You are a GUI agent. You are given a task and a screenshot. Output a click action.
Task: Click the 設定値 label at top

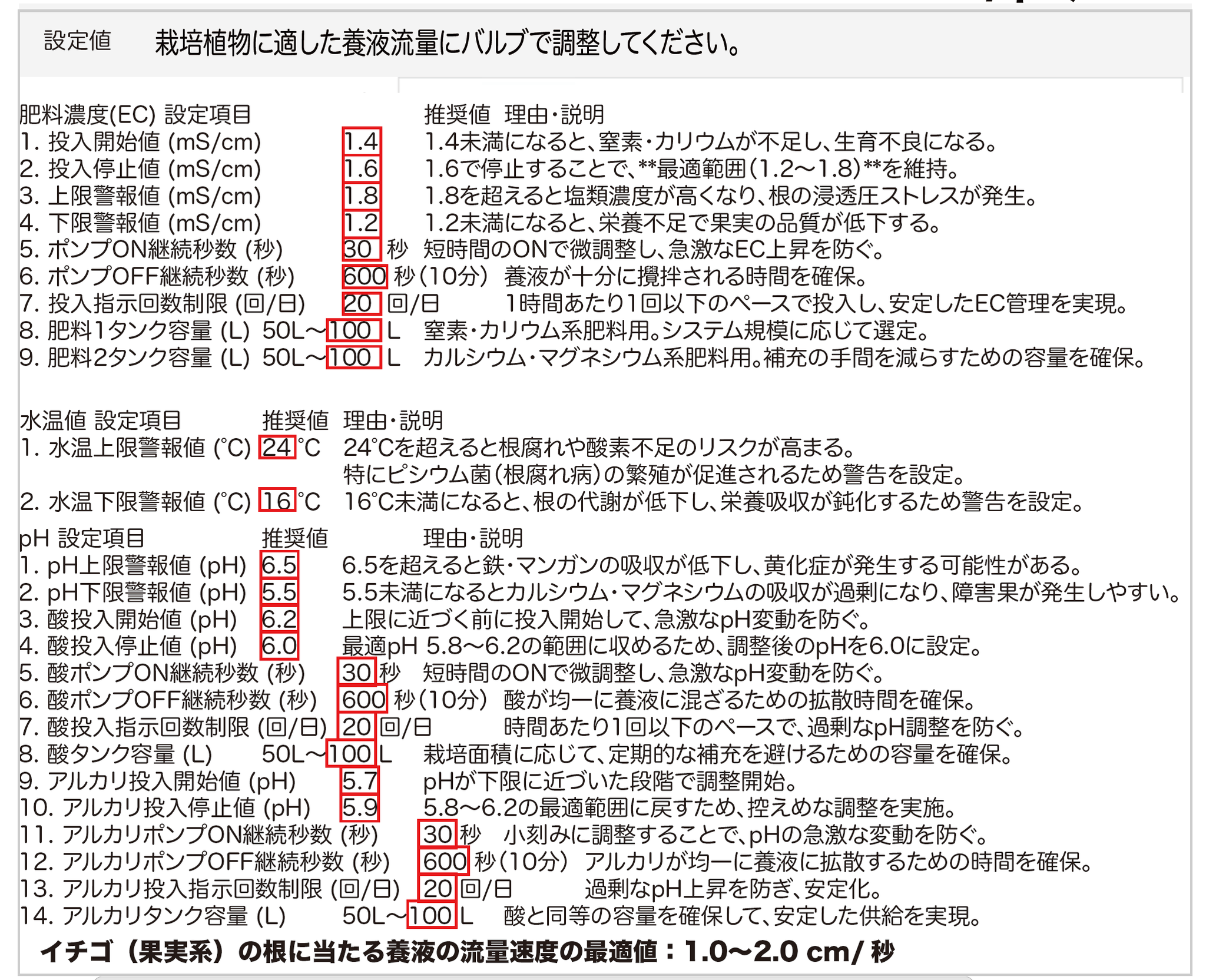click(78, 41)
